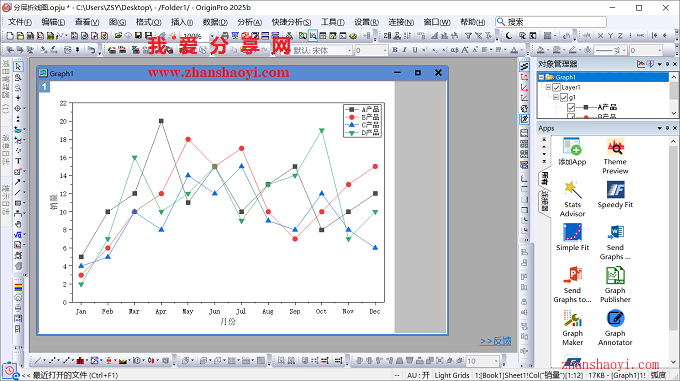The width and height of the screenshot is (680, 381).
Task: Open the 帮助 menu
Action: coord(472,22)
